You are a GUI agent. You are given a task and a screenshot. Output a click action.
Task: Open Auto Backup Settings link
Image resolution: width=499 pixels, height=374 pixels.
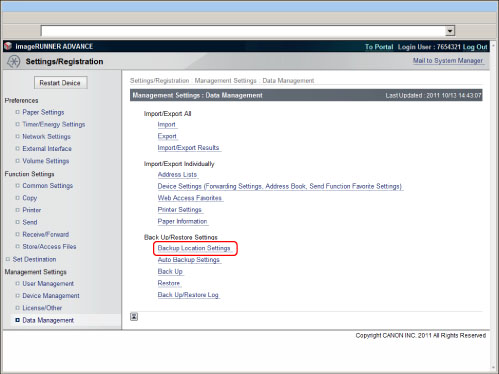pos(189,260)
